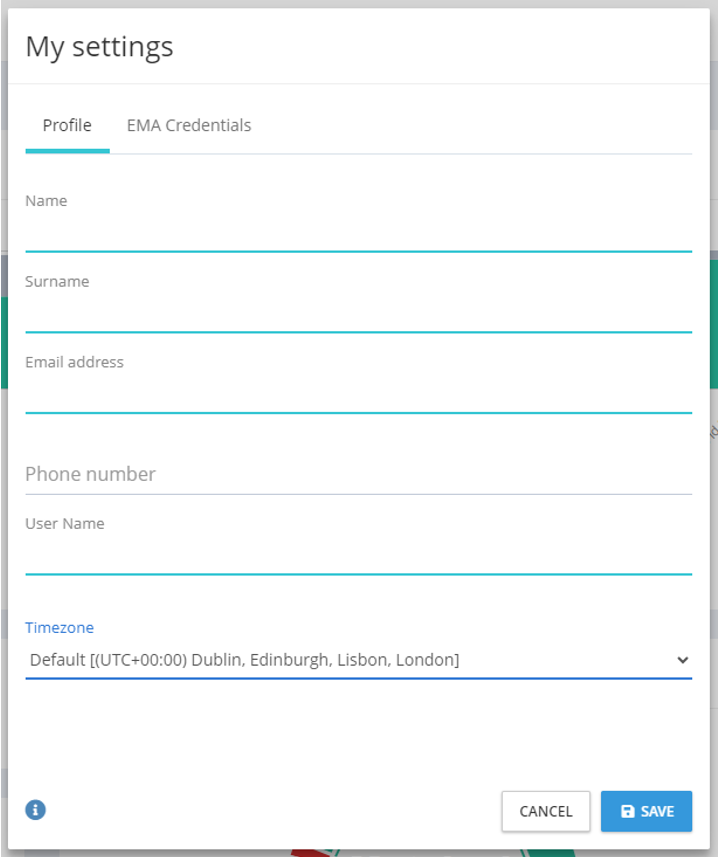Click the User Name label
The image size is (719, 857).
[x=64, y=524]
